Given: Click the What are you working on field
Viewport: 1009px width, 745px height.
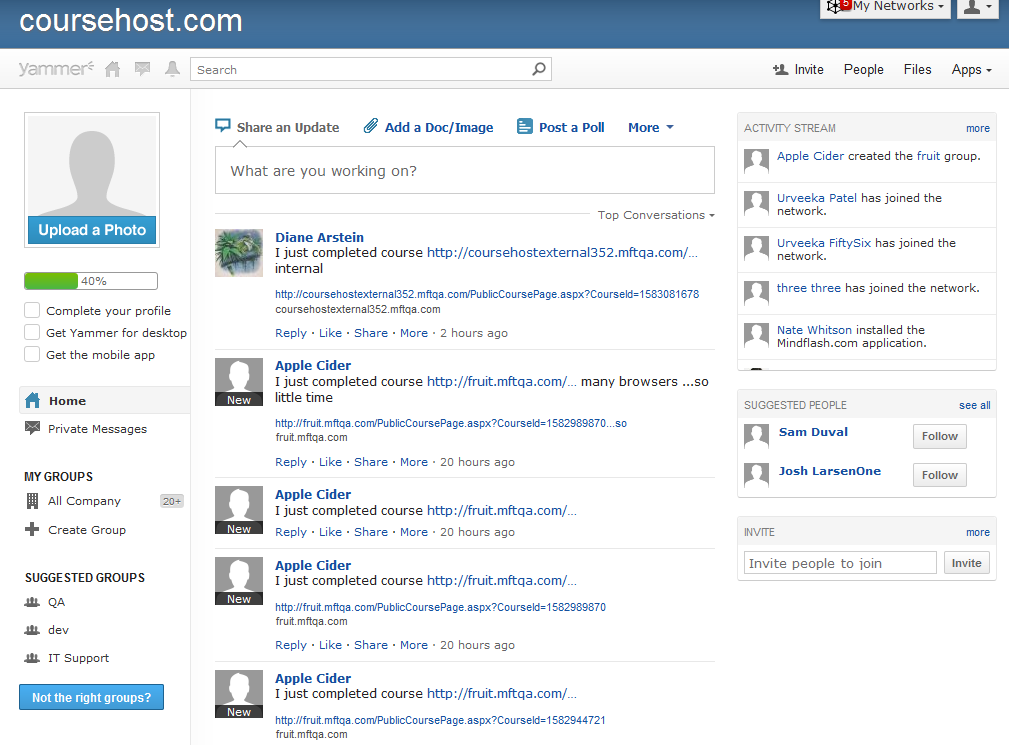Looking at the screenshot, I should pyautogui.click(x=465, y=170).
